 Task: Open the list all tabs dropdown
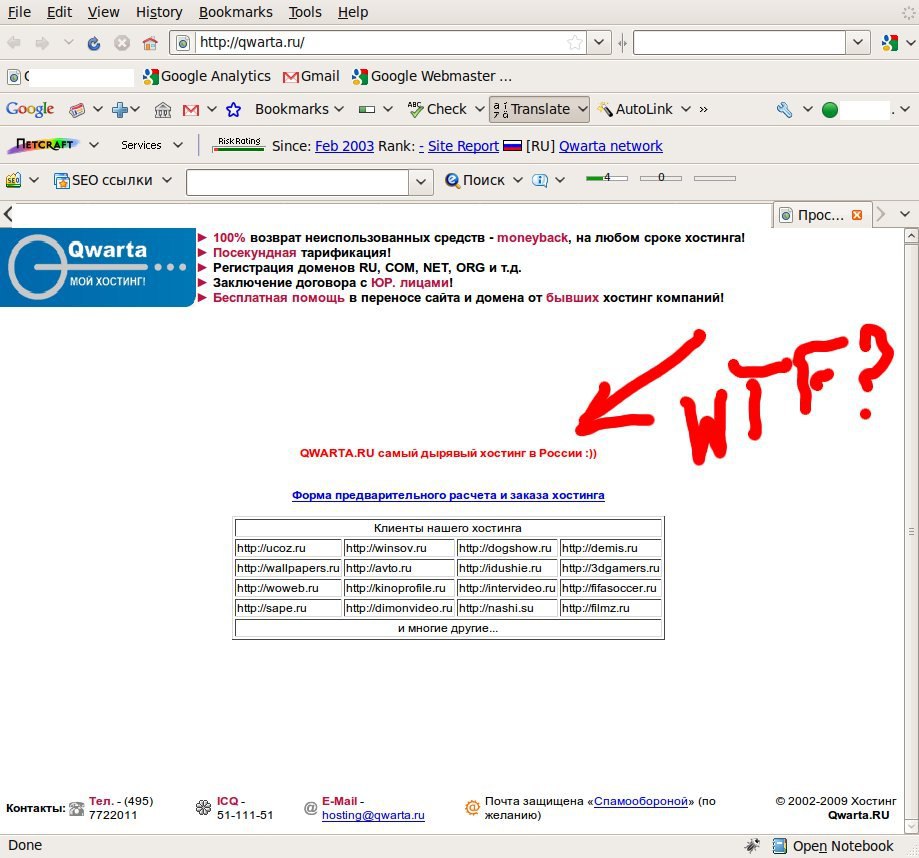pyautogui.click(x=905, y=214)
